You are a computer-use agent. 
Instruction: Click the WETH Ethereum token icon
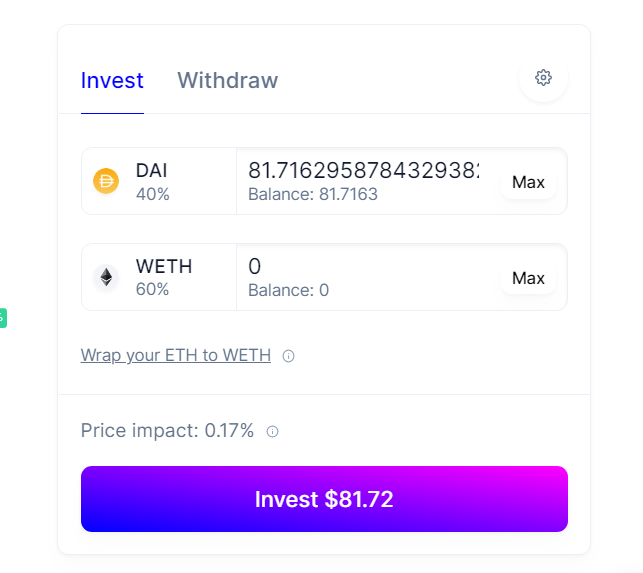(x=106, y=277)
